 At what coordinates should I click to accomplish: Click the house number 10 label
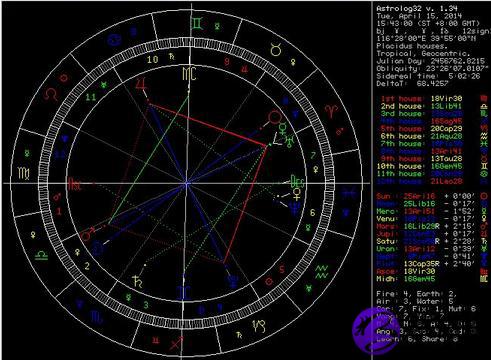click(x=152, y=60)
